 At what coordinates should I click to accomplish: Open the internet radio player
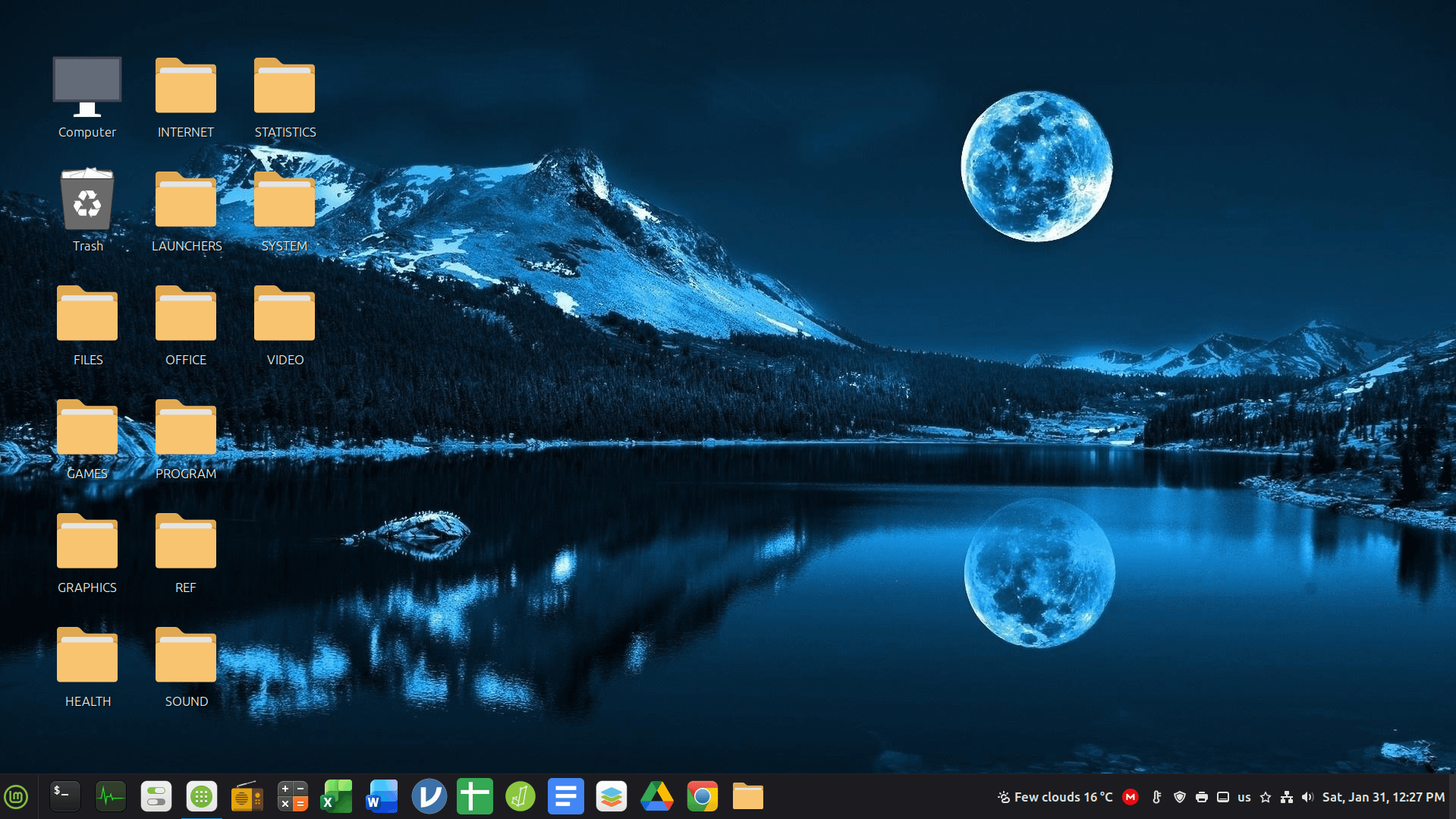tap(247, 796)
